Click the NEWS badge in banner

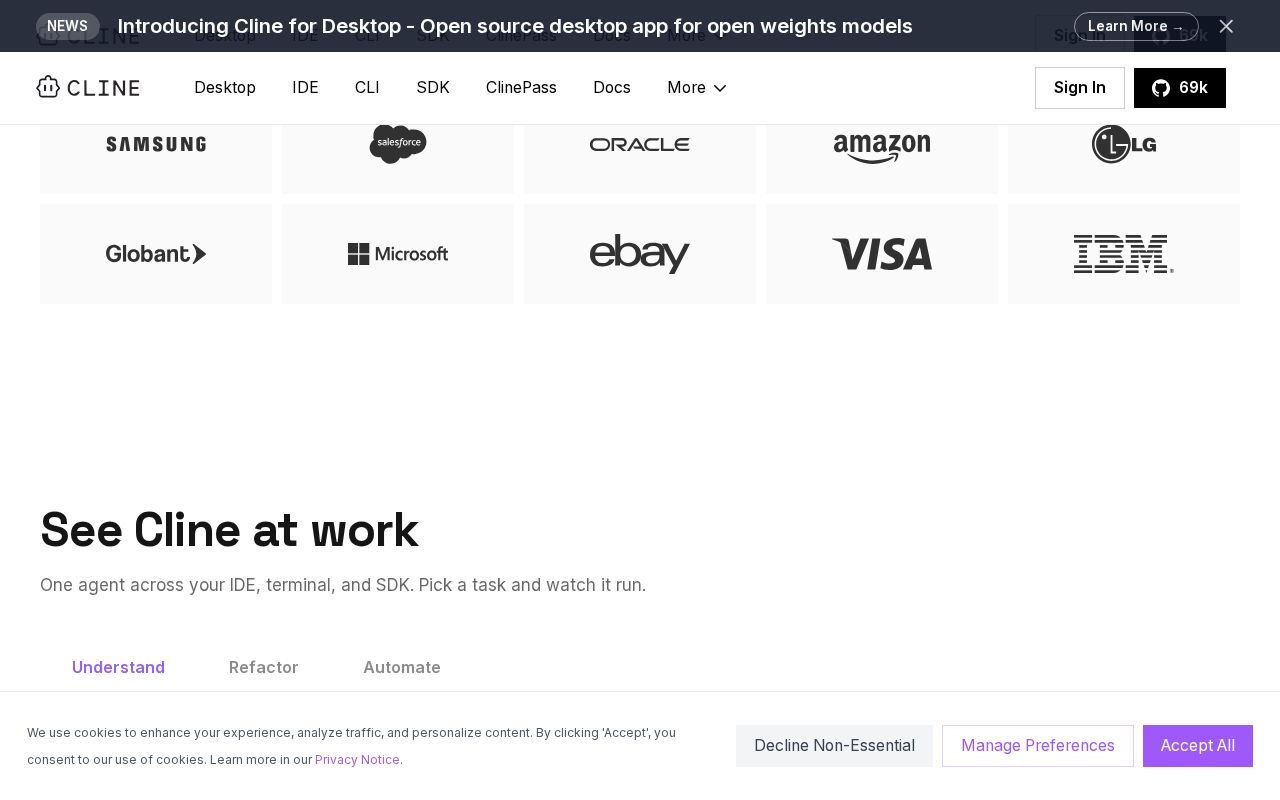click(68, 26)
